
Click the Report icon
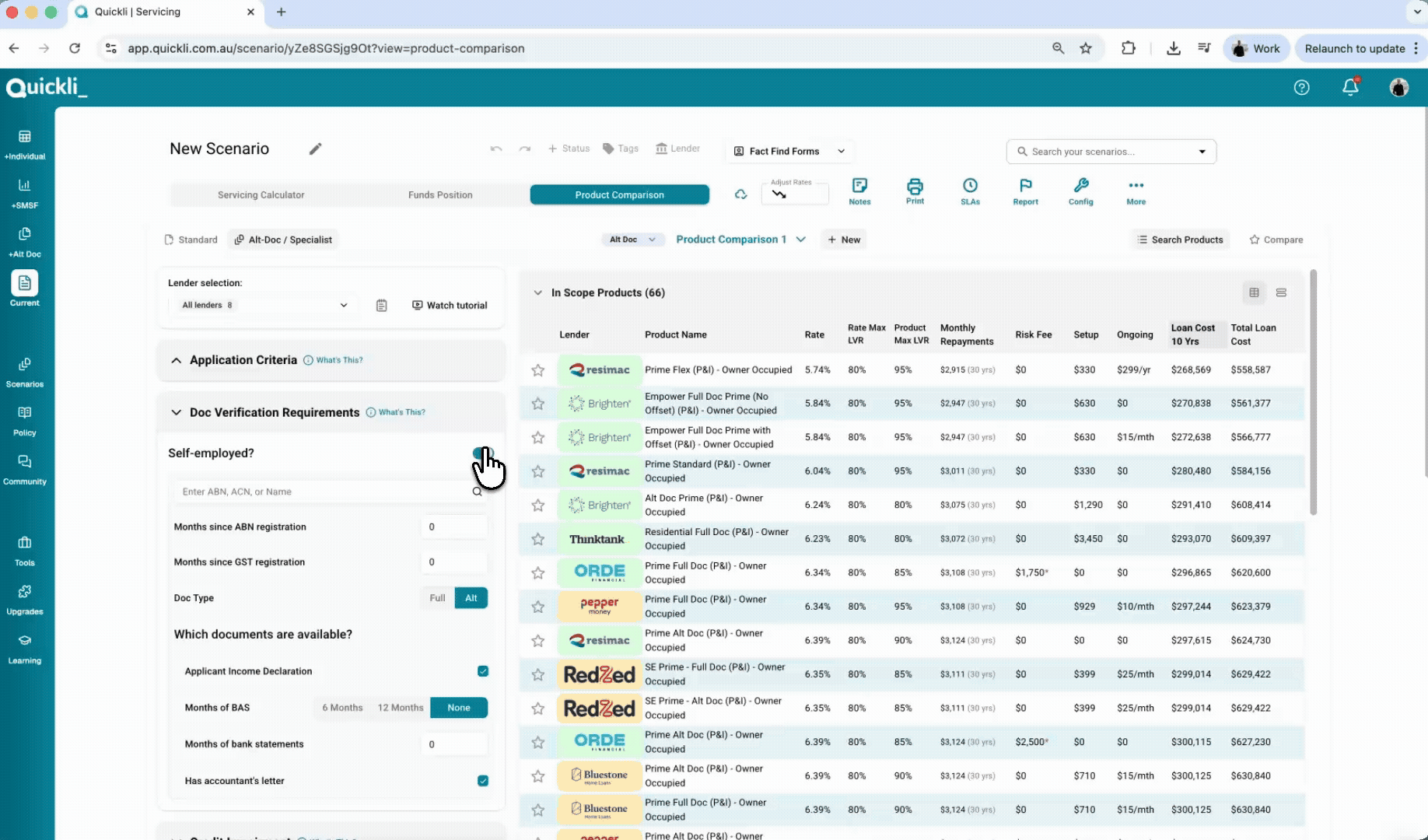pyautogui.click(x=1025, y=191)
